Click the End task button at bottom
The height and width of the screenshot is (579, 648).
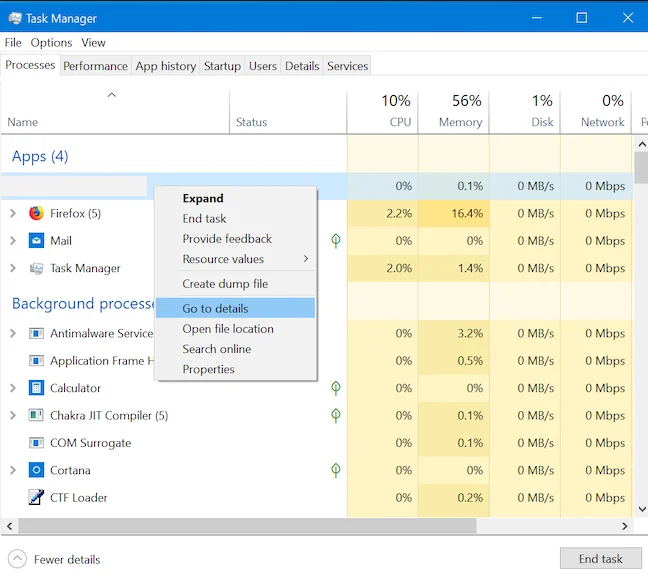click(x=600, y=558)
